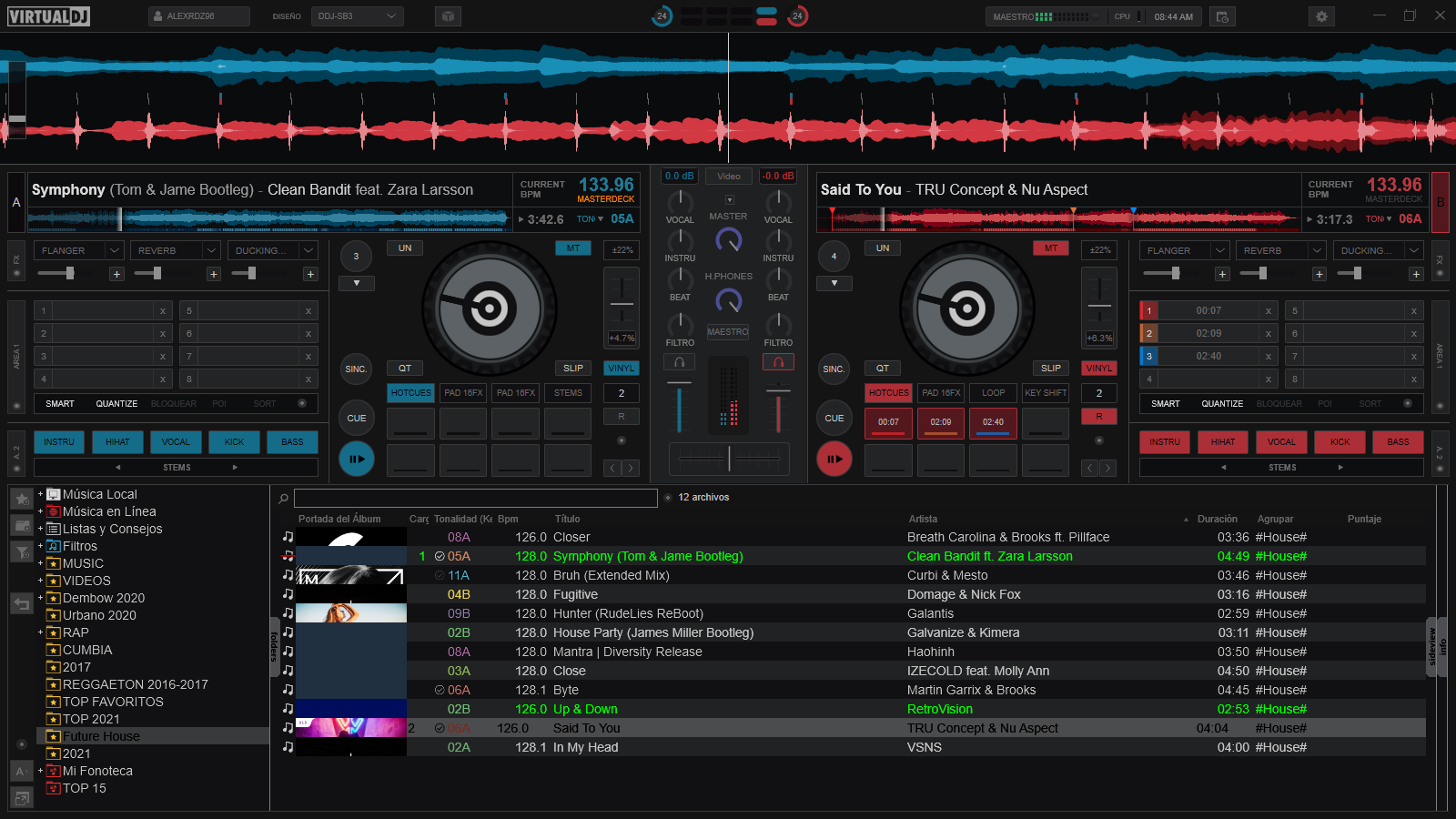1456x819 pixels.
Task: Turn the H.PHONES volume knob
Action: 728,300
